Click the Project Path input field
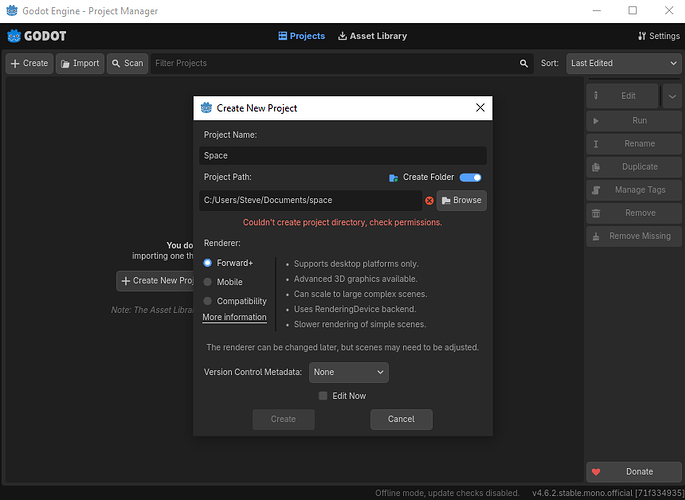 [311, 200]
